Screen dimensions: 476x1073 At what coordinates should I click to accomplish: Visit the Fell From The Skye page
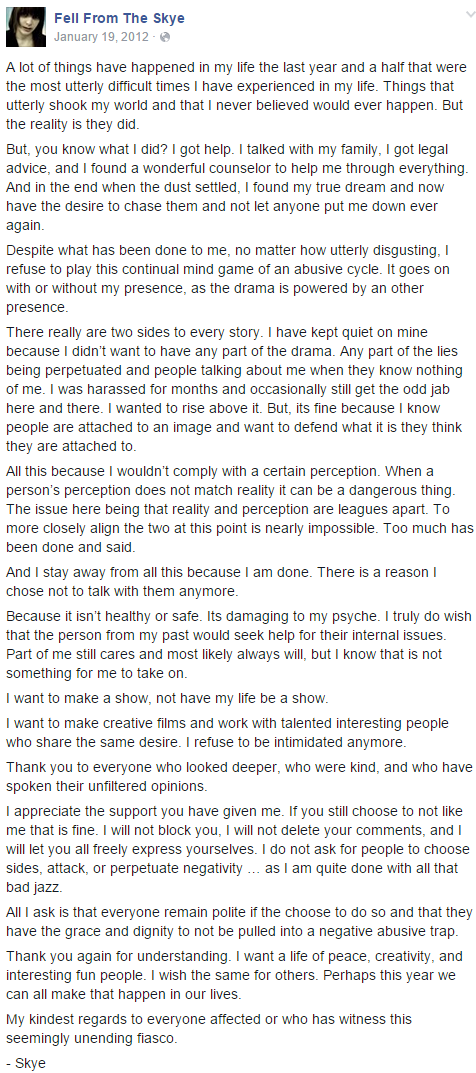click(119, 18)
